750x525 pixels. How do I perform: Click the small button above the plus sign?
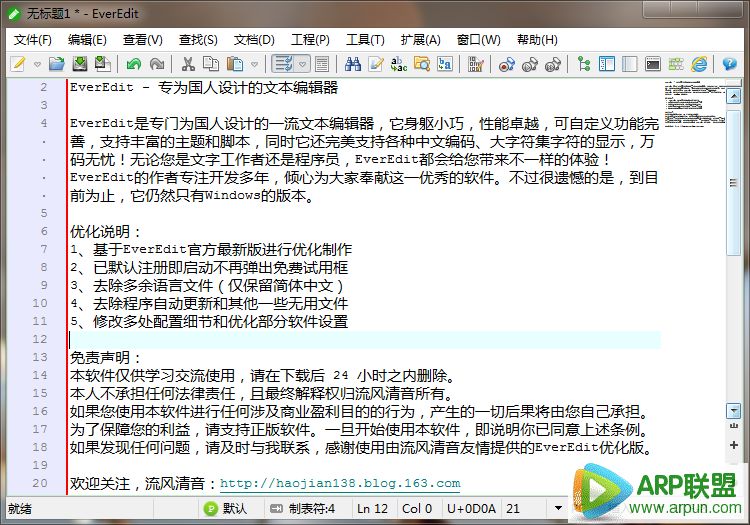[733, 426]
